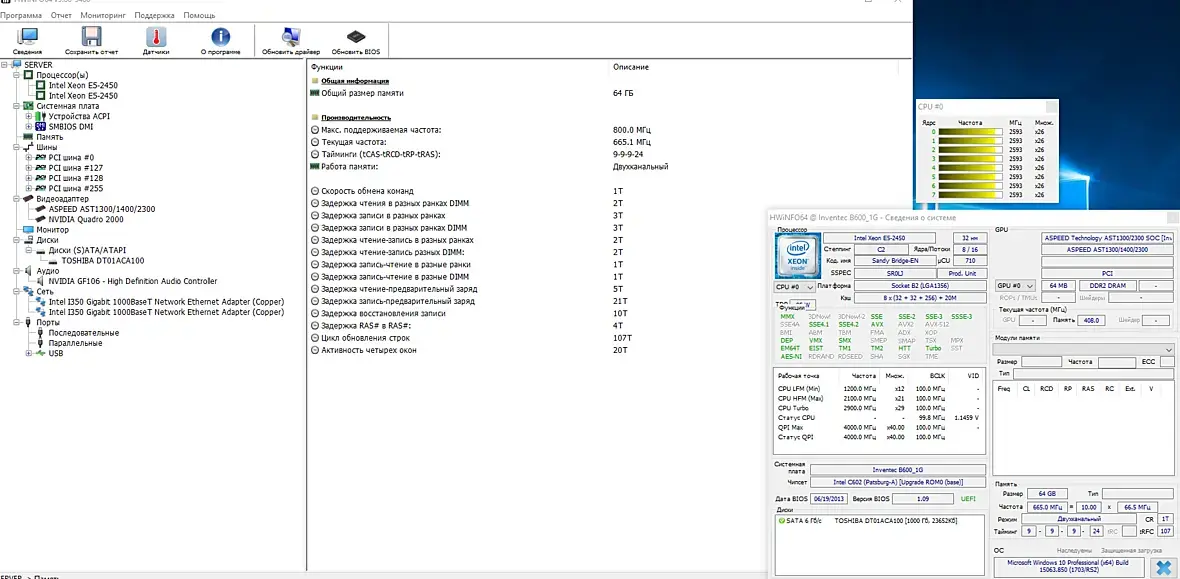Open the CPU #0 selector dropdown
The height and width of the screenshot is (579, 1180).
tap(795, 287)
